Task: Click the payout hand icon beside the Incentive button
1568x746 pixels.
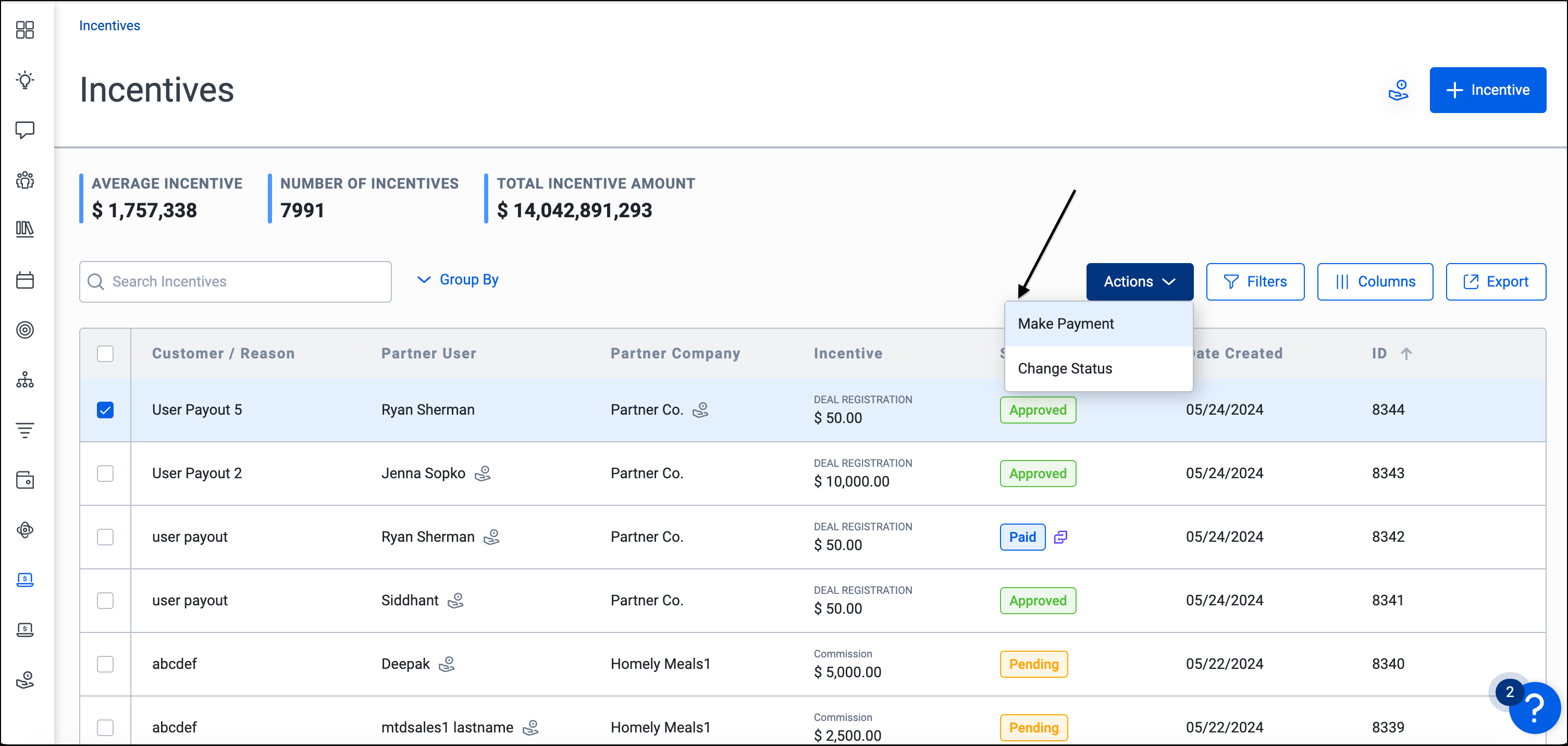Action: [x=1398, y=90]
